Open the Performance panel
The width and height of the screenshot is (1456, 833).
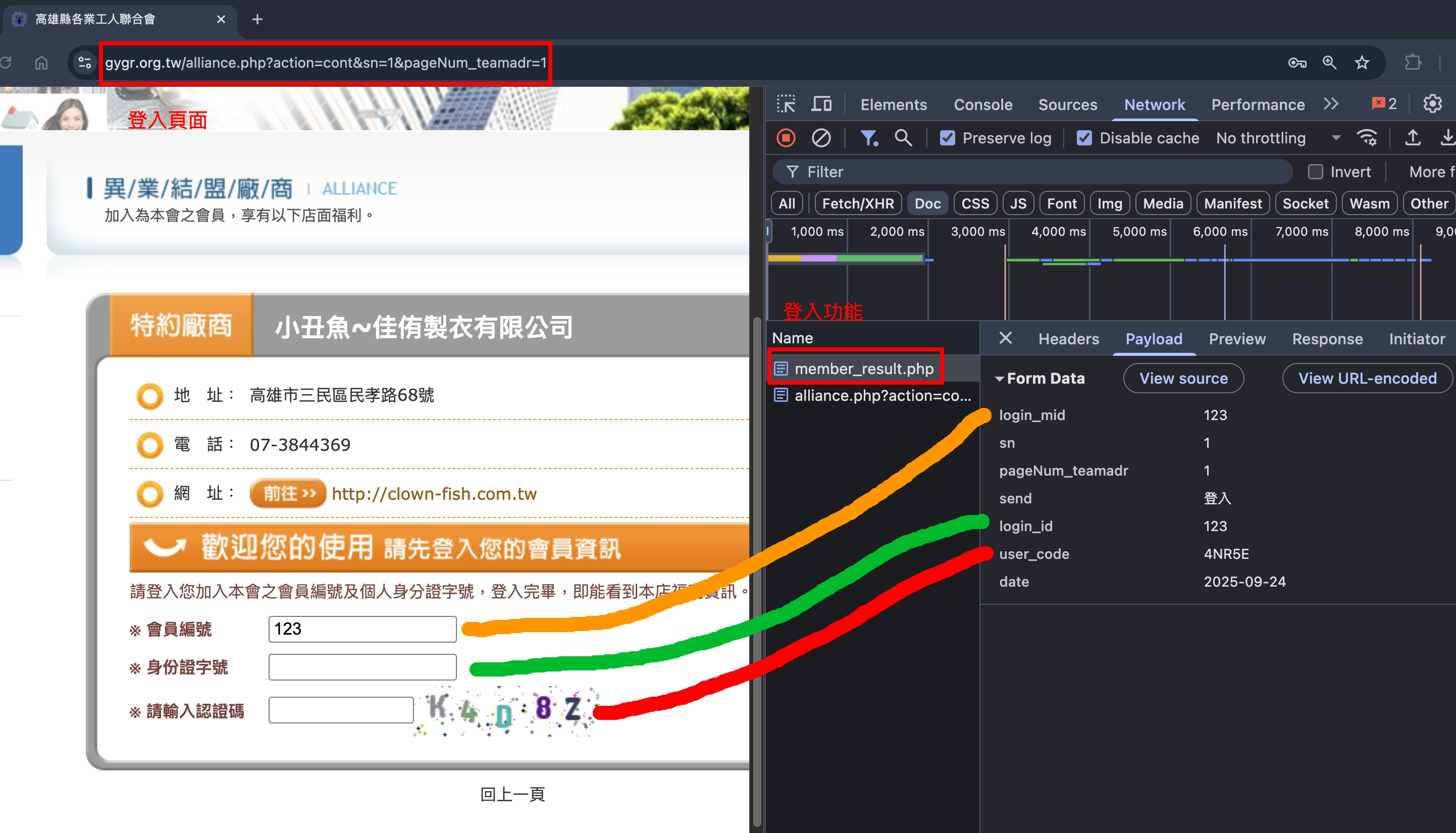tap(1258, 104)
